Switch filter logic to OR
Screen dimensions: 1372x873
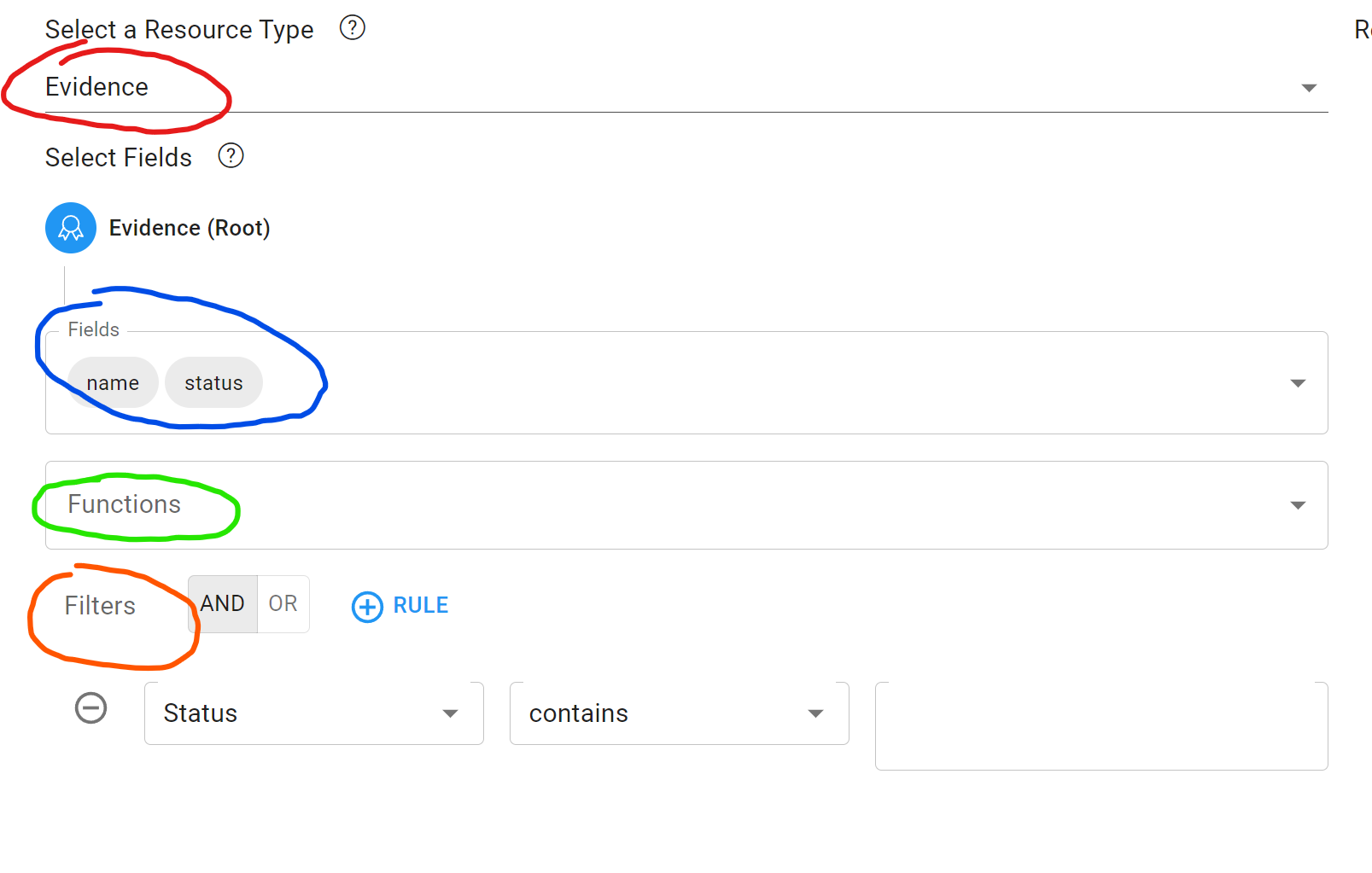[283, 604]
